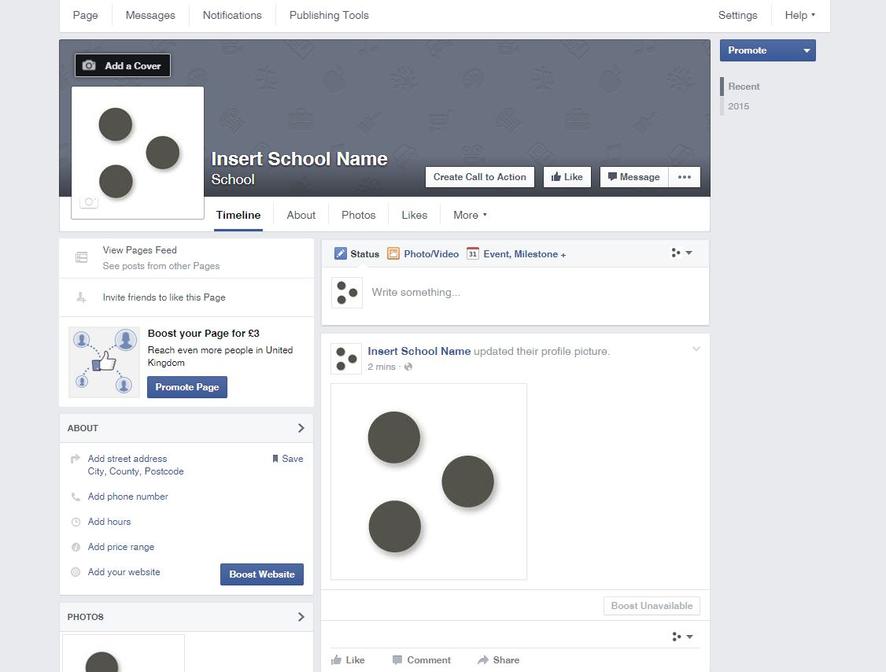Click Add phone number link

click(128, 496)
